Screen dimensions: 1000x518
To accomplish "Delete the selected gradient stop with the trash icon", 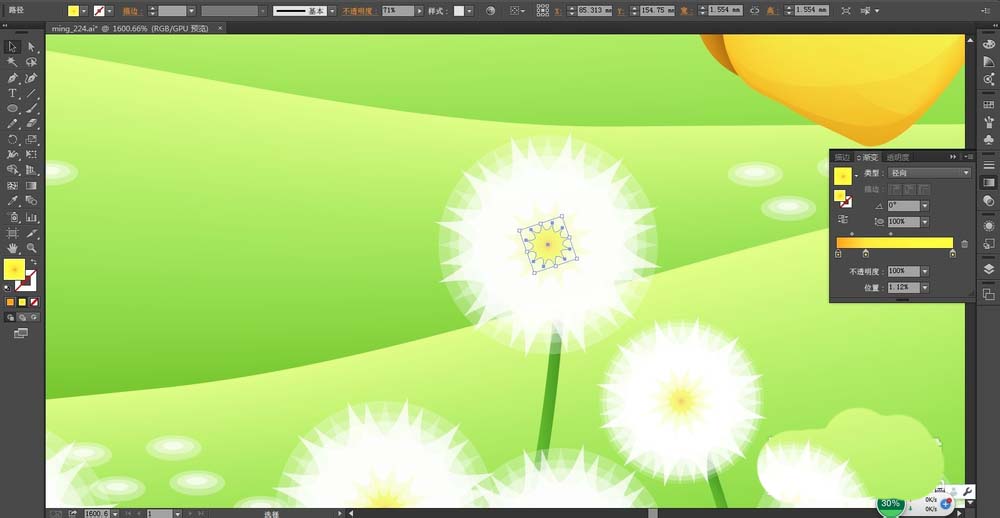I will pos(964,244).
